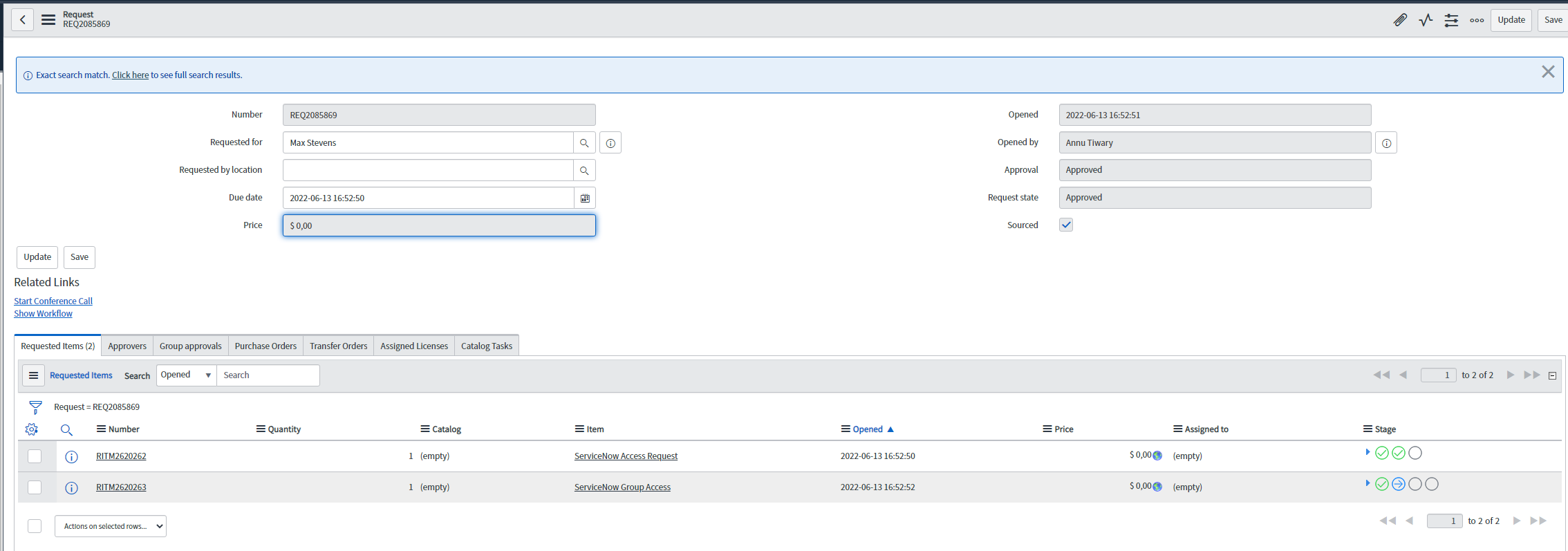Open the activity stream icon

[x=1426, y=20]
